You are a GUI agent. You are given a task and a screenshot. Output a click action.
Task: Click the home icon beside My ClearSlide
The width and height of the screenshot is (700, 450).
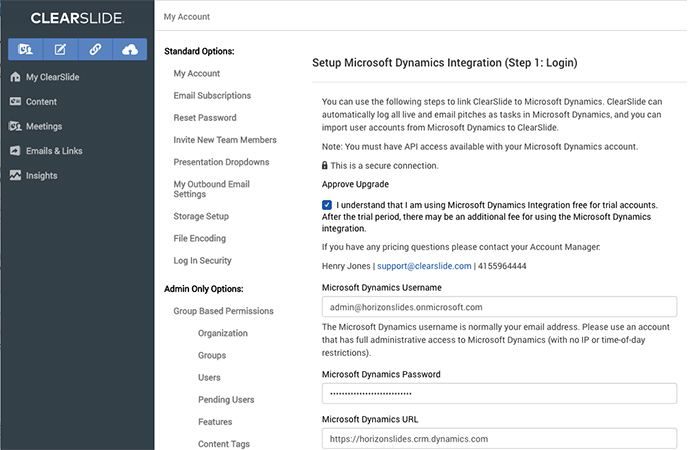pos(15,77)
